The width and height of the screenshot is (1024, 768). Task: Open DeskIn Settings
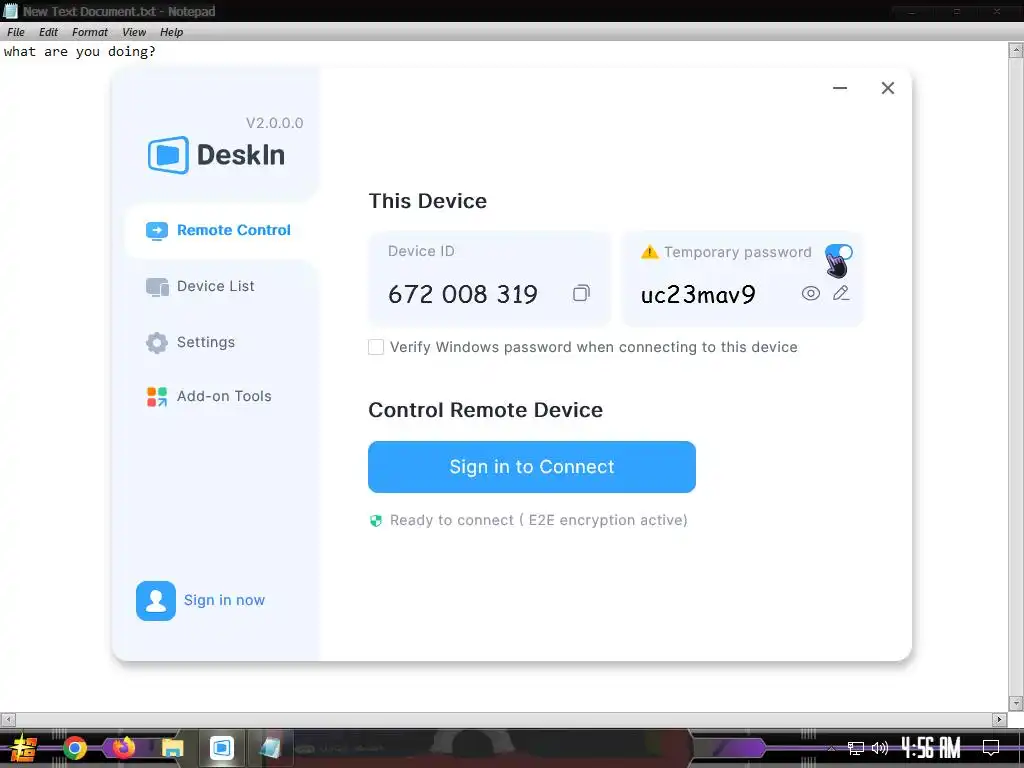coord(190,342)
